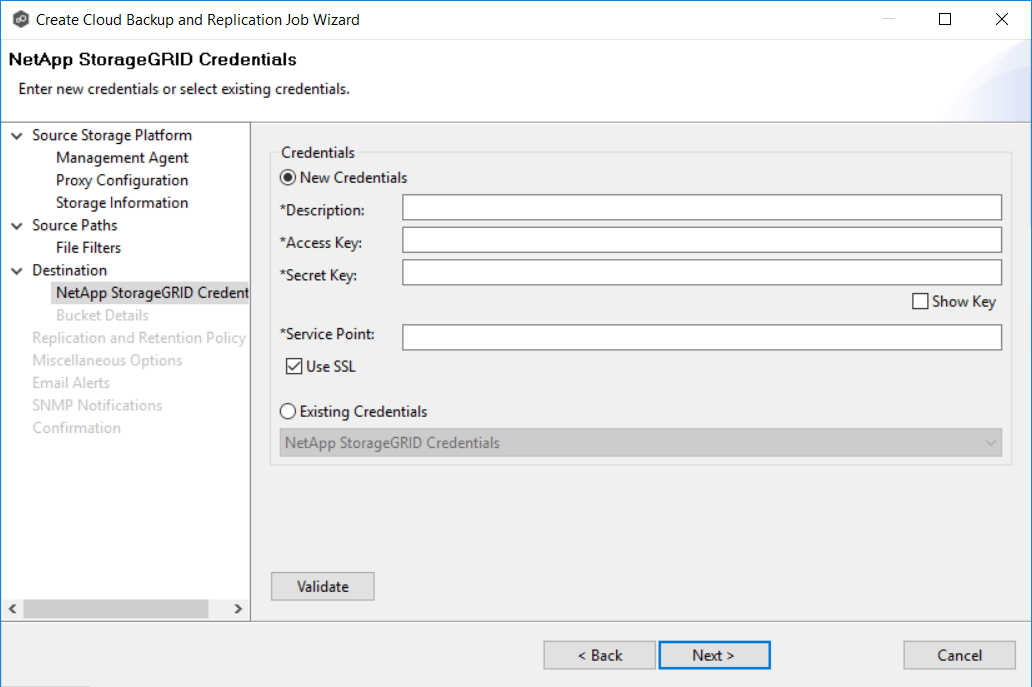1032x687 pixels.
Task: Proceed with the Next button
Action: click(714, 655)
